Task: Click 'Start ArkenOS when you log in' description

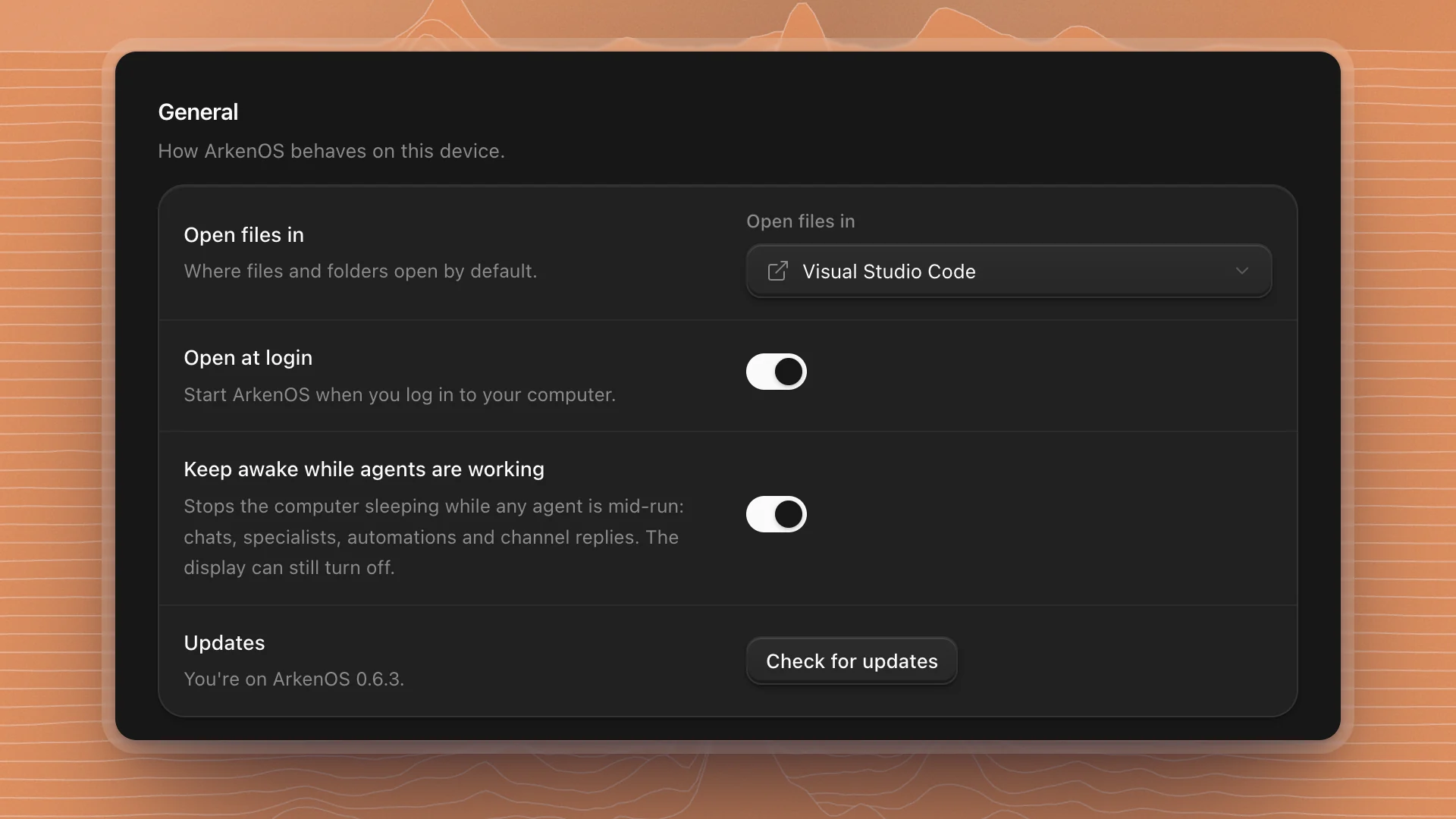Action: [x=400, y=394]
